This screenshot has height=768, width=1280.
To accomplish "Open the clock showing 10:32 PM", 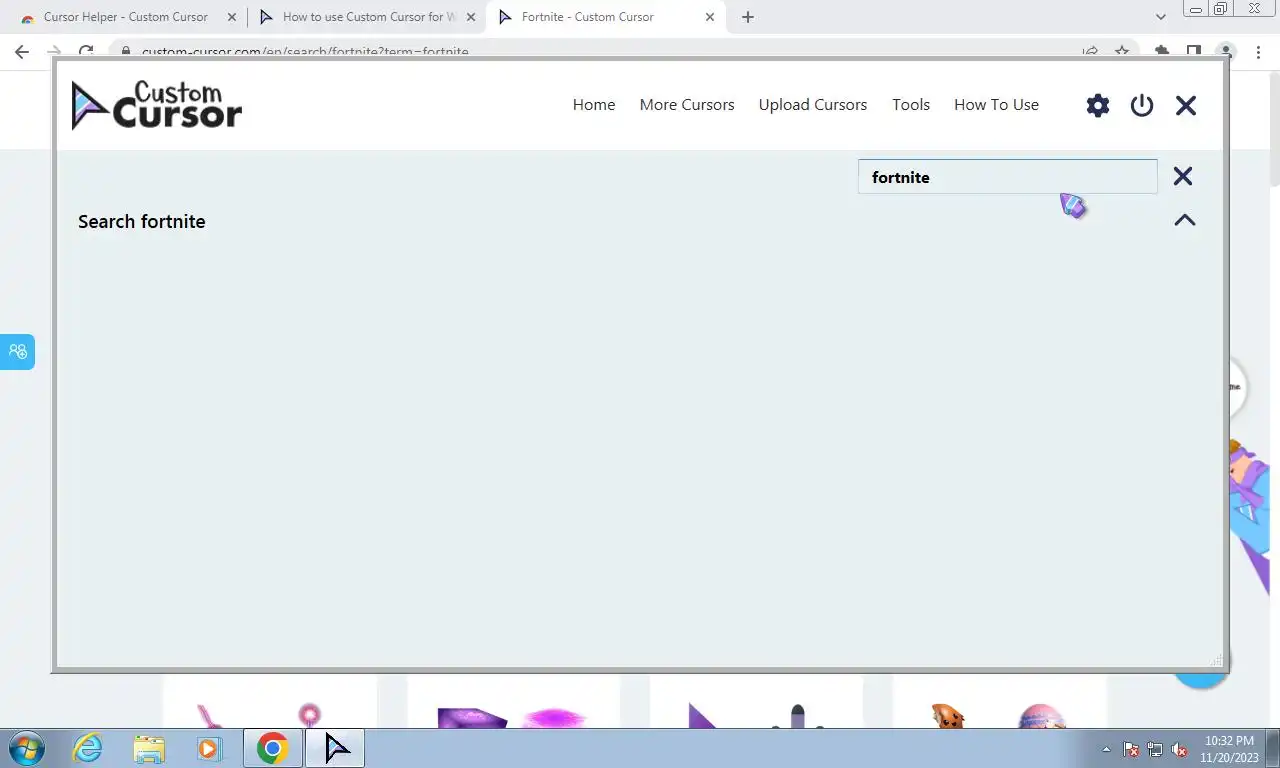I will point(1229,749).
